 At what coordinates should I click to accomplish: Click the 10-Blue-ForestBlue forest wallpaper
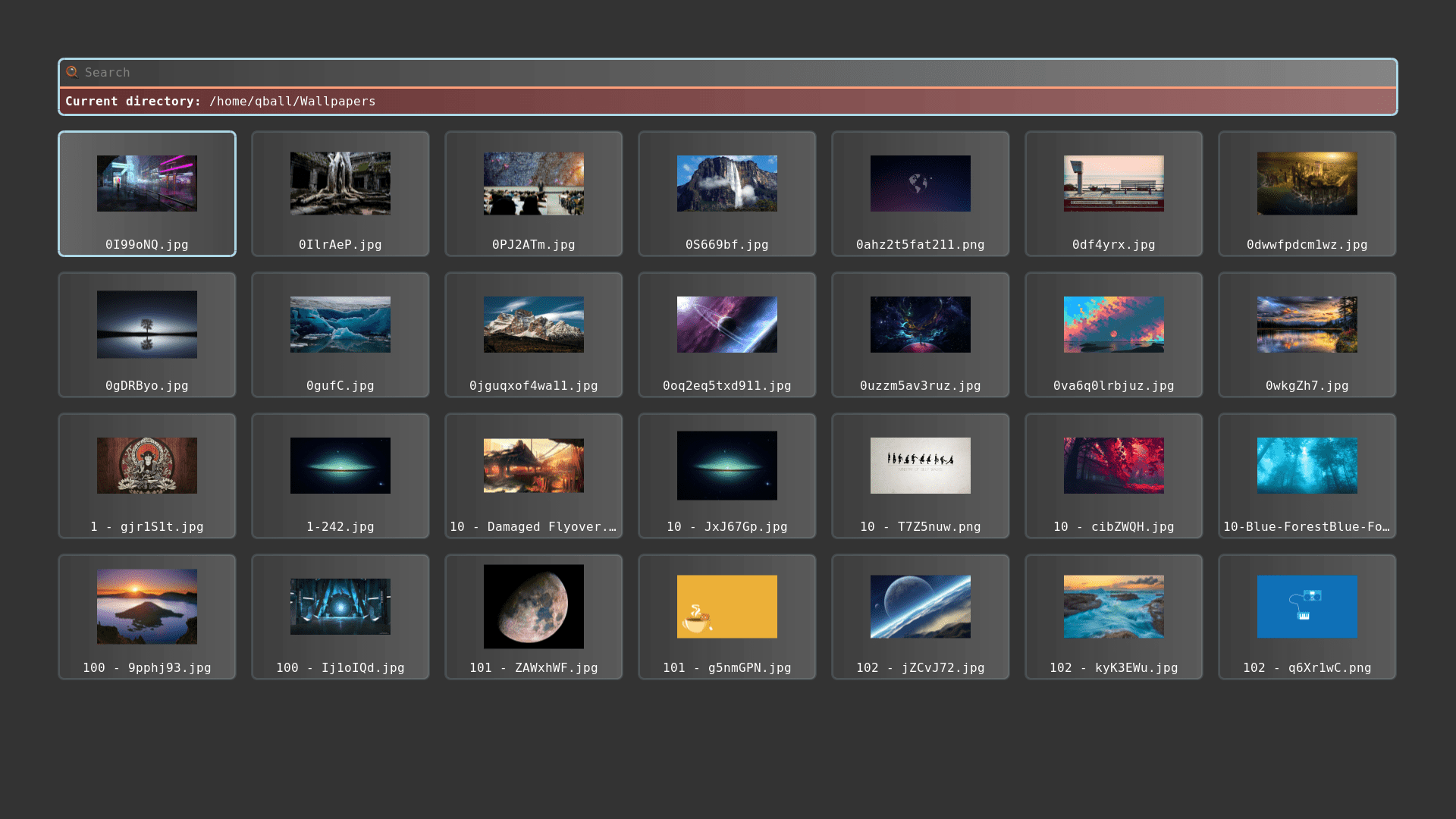point(1307,475)
